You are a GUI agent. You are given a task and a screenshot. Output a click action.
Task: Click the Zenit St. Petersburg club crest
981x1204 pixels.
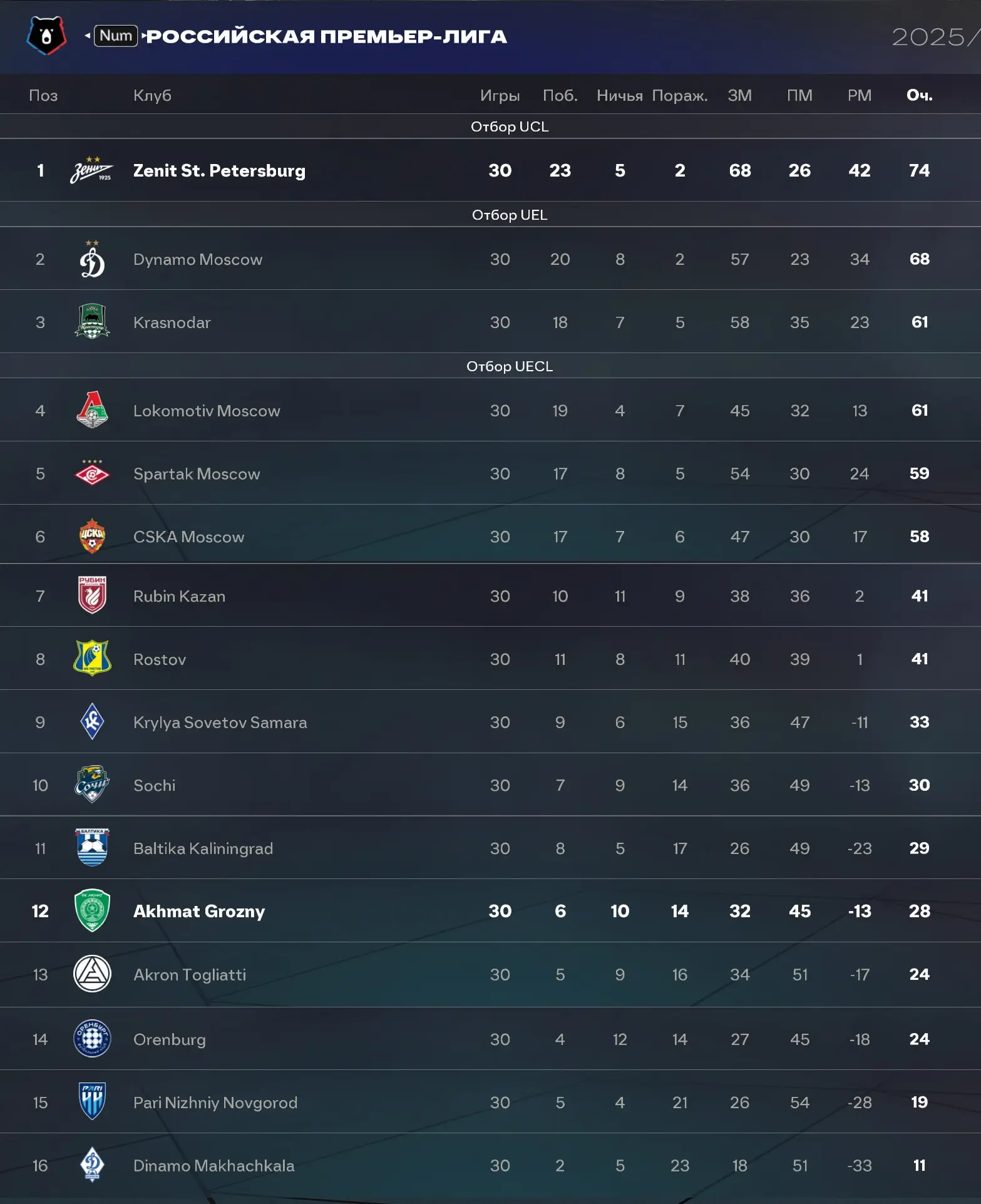[92, 170]
